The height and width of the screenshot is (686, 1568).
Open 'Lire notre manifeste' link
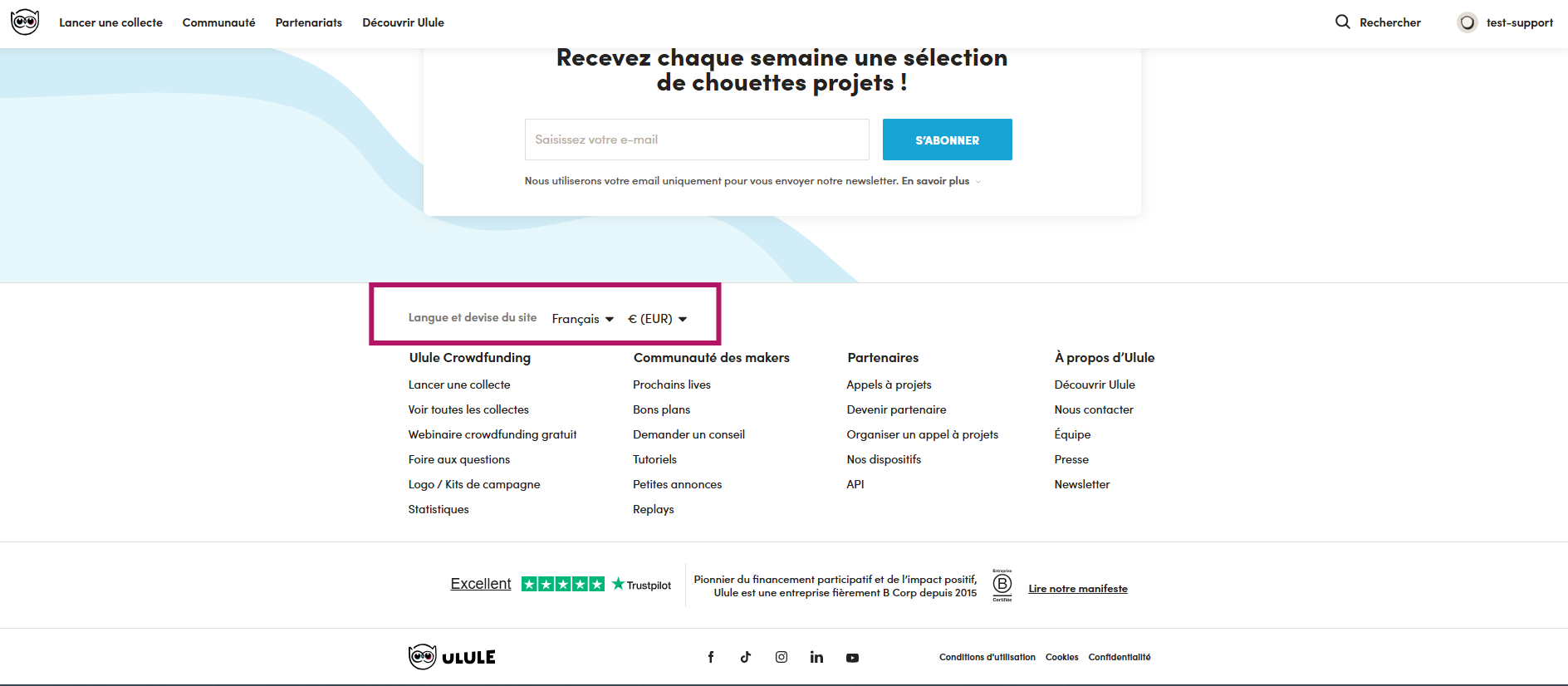(1078, 589)
